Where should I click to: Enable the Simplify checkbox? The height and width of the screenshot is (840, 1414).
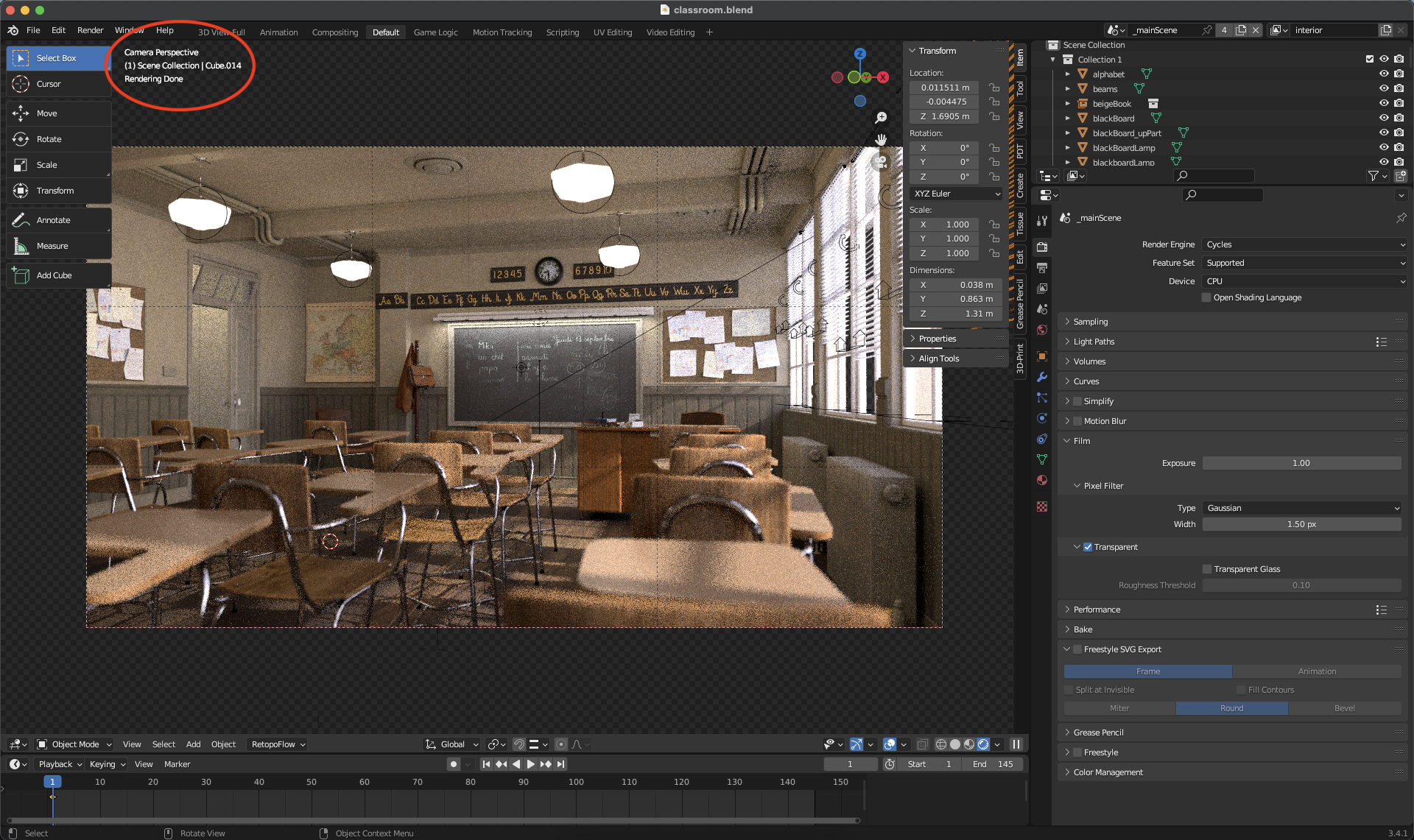[x=1077, y=401]
